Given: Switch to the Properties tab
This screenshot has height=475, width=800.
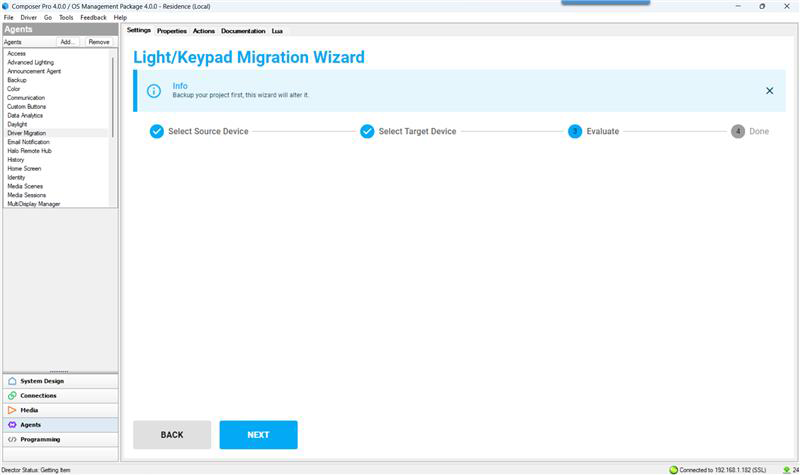Looking at the screenshot, I should point(172,31).
